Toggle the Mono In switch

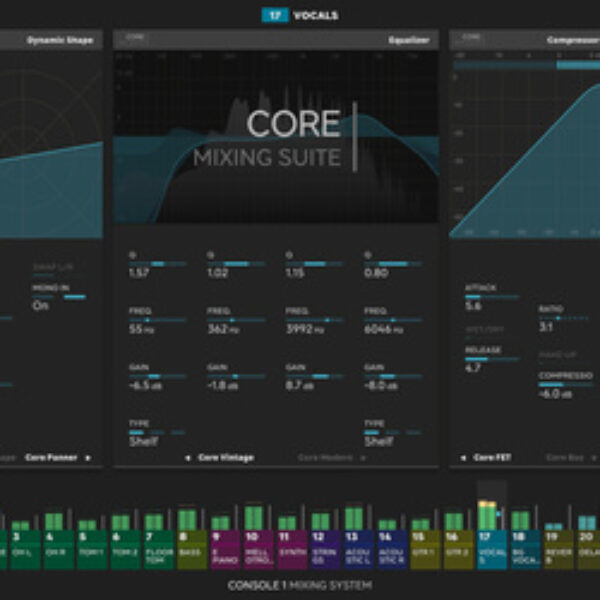59,297
